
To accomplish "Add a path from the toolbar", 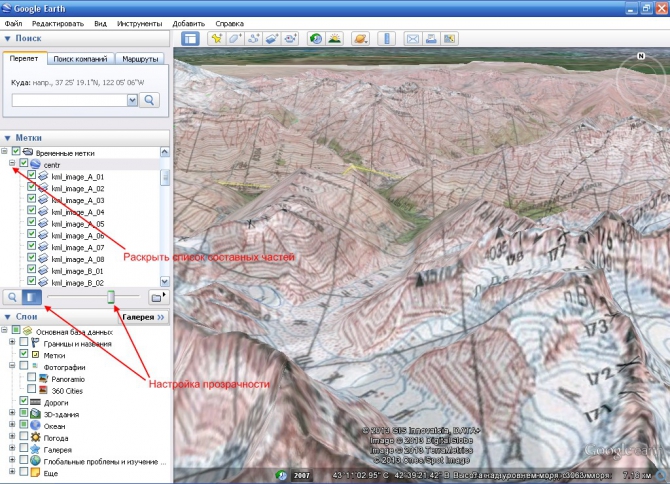I will [253, 39].
